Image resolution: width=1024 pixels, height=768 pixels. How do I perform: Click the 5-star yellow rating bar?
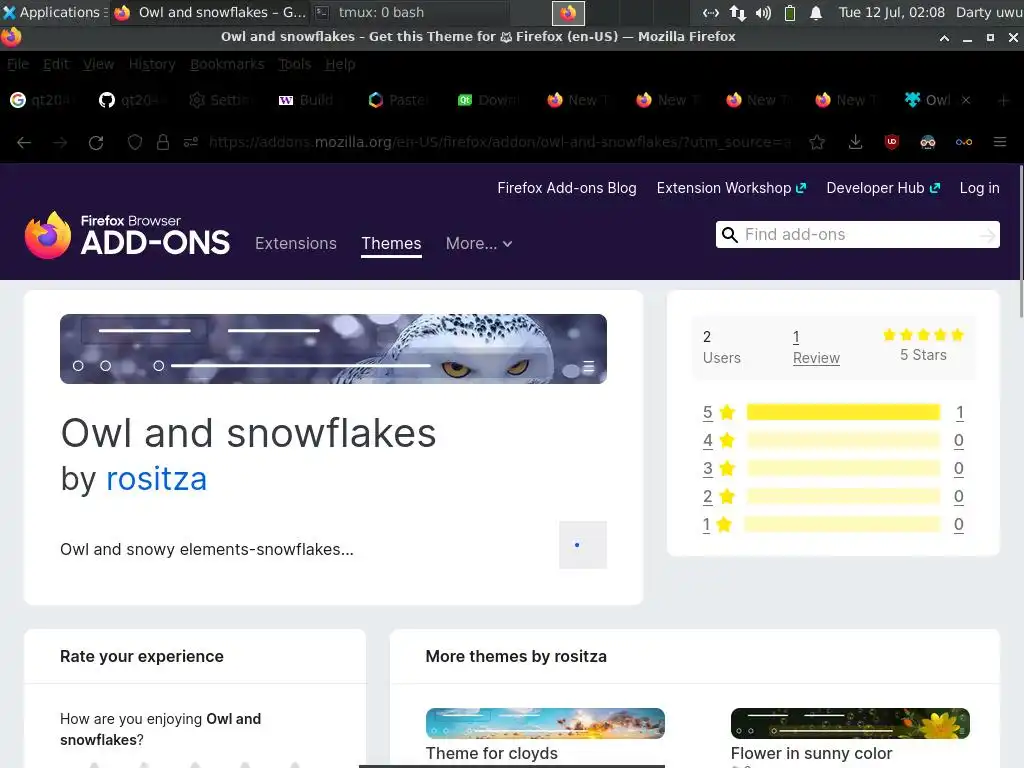[x=843, y=412]
